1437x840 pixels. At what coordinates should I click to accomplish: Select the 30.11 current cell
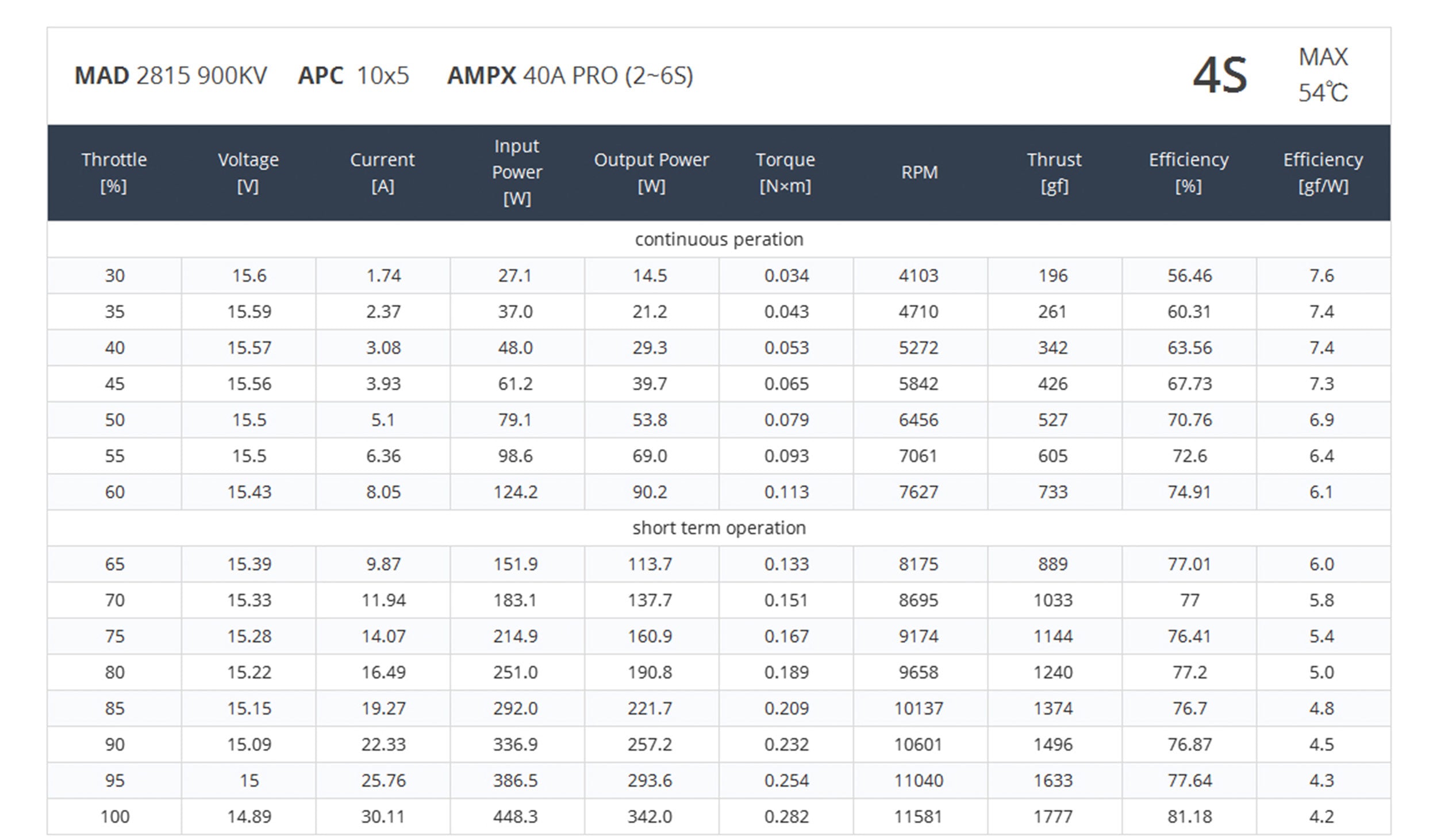coord(383,816)
